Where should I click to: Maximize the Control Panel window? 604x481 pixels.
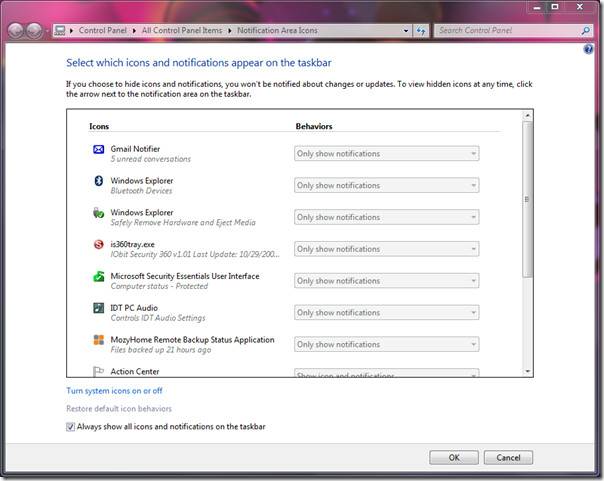(555, 7)
